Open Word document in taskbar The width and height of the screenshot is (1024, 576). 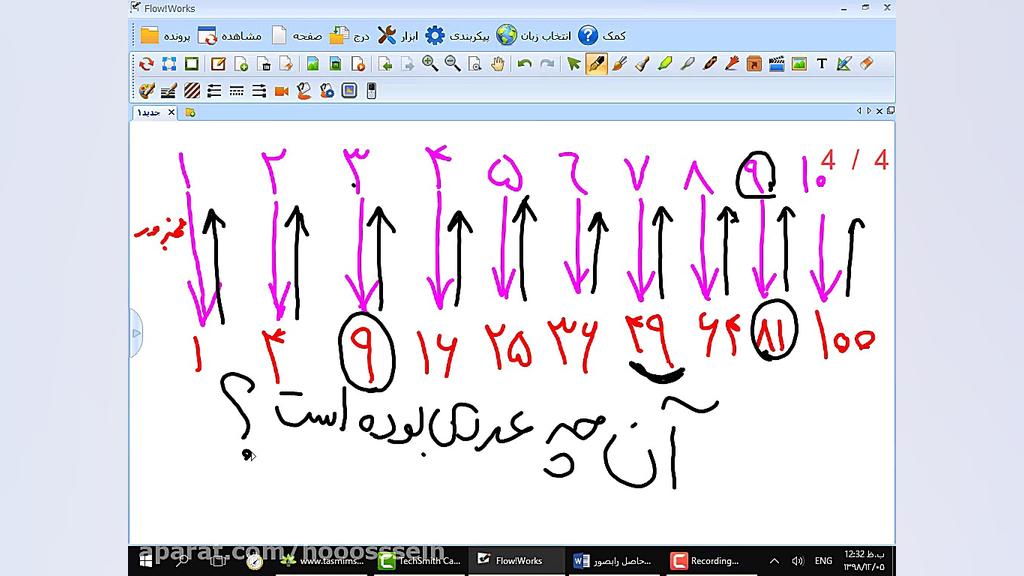613,561
